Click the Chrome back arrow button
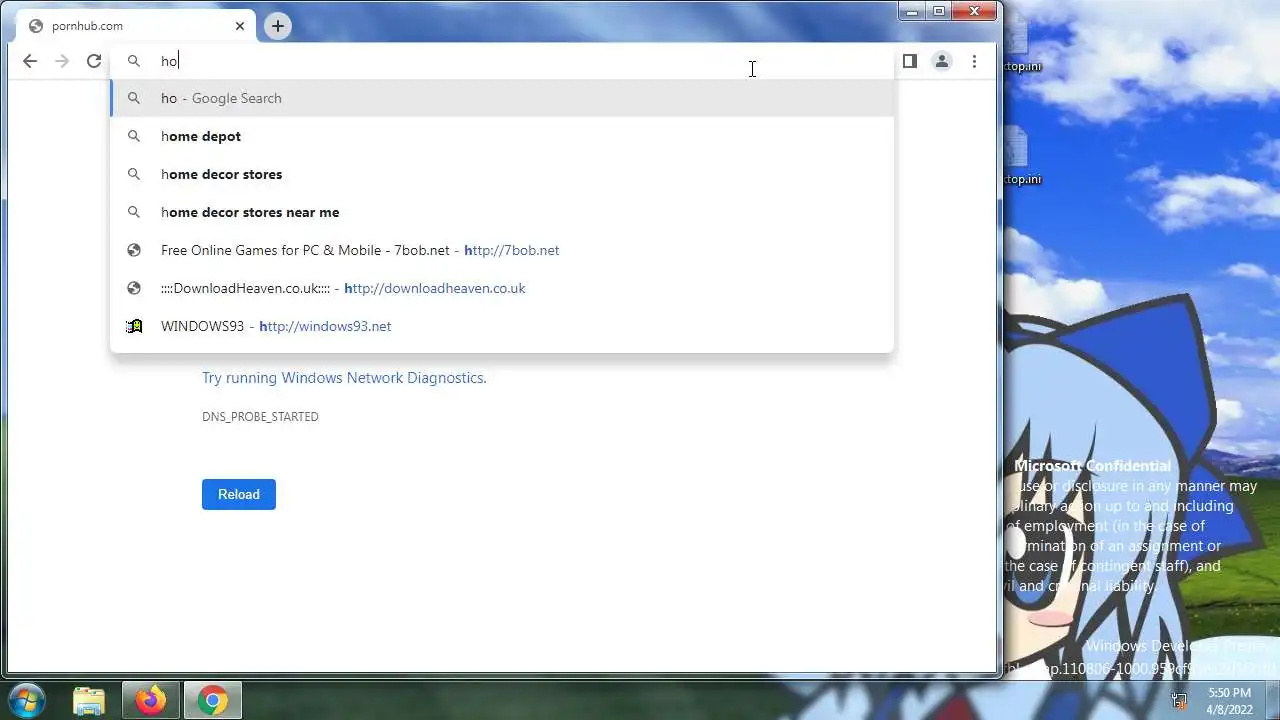 click(30, 61)
